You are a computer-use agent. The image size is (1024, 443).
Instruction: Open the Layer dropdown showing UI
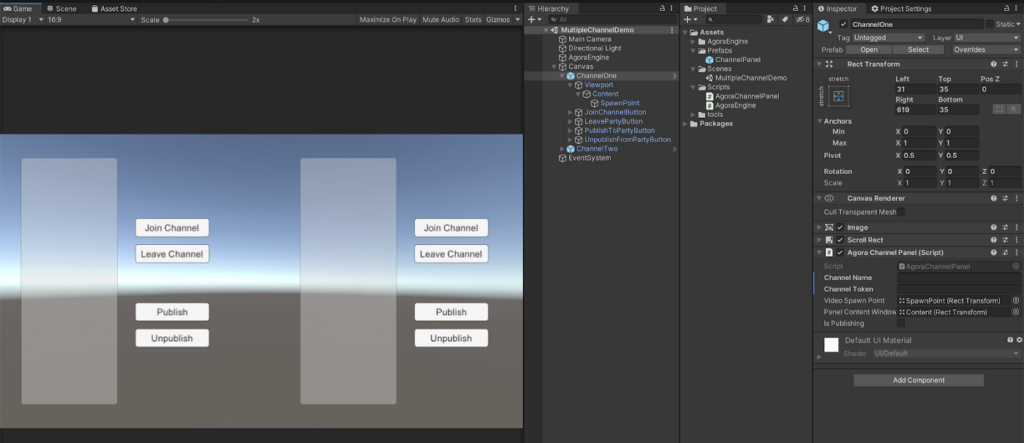(987, 38)
